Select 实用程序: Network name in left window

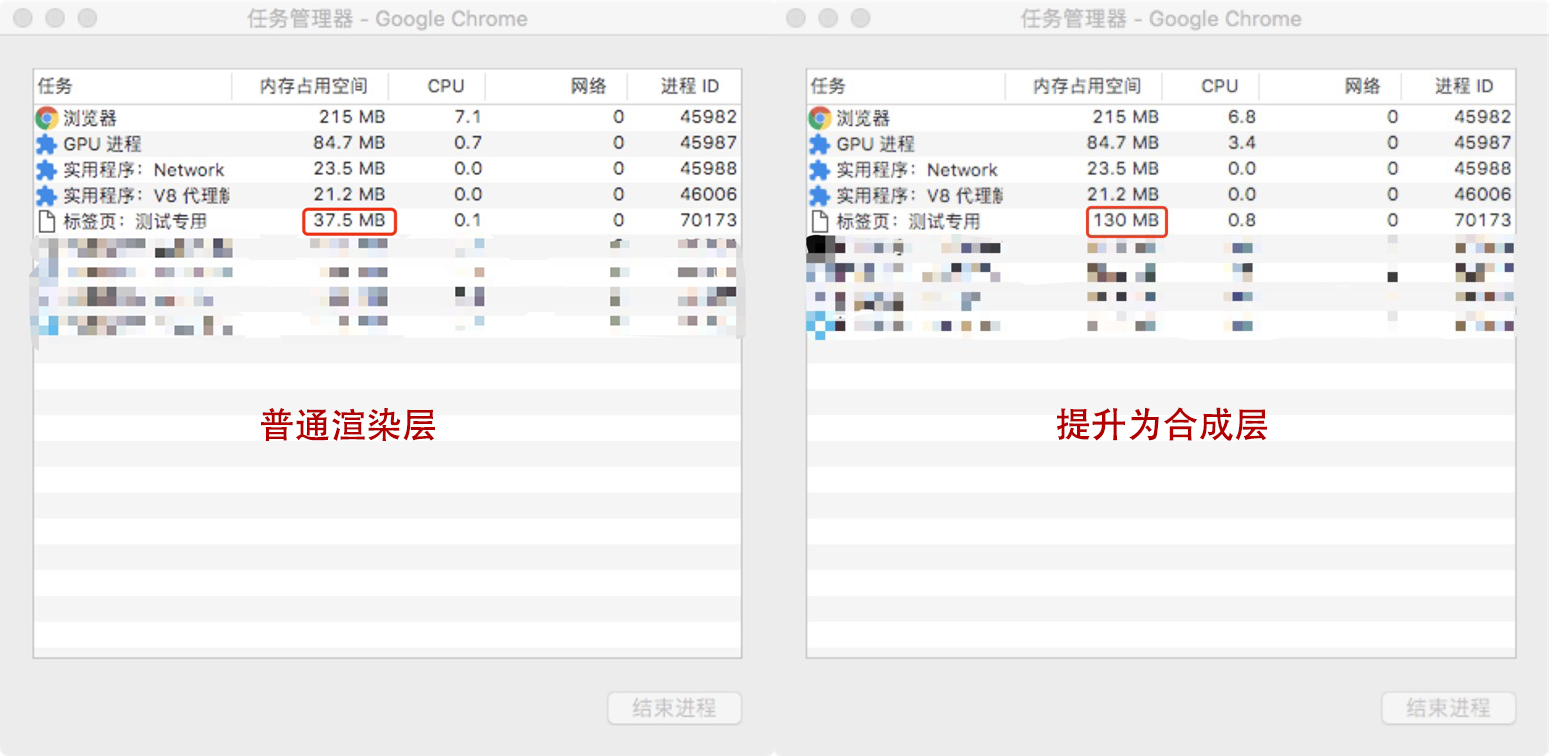(144, 170)
